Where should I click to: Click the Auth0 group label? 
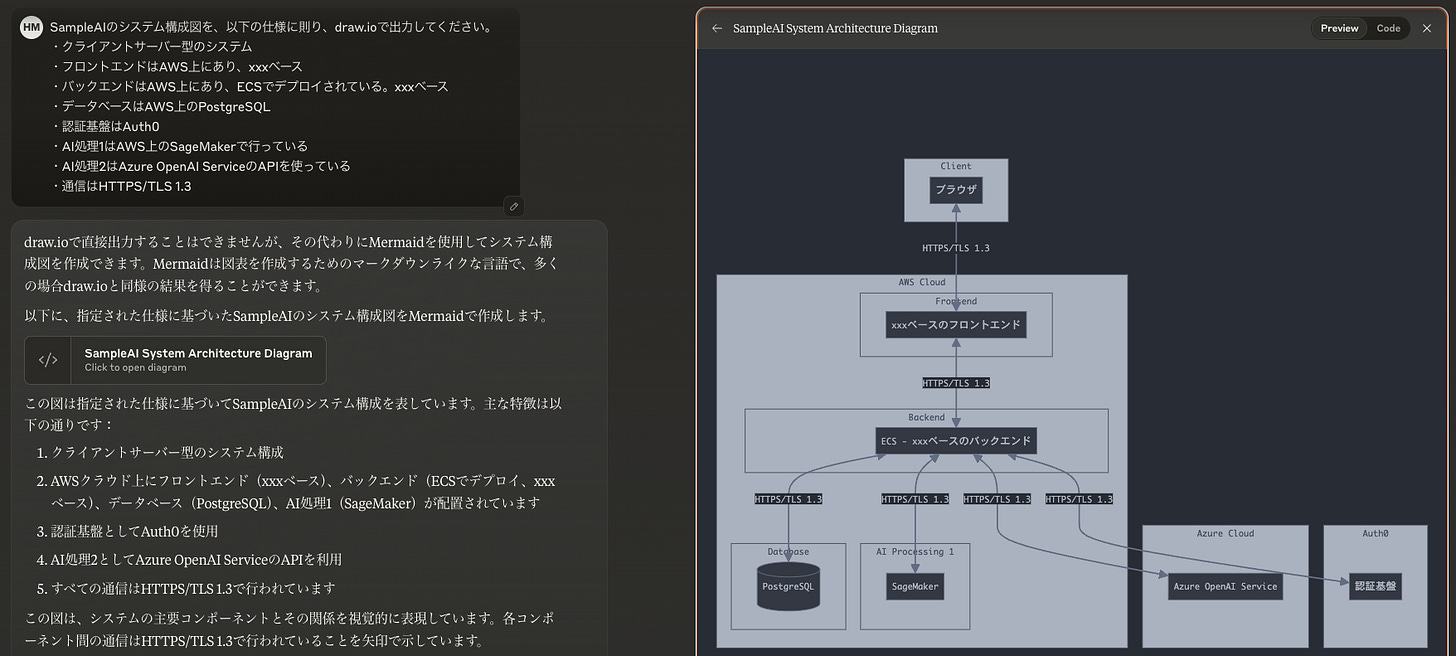point(1375,534)
